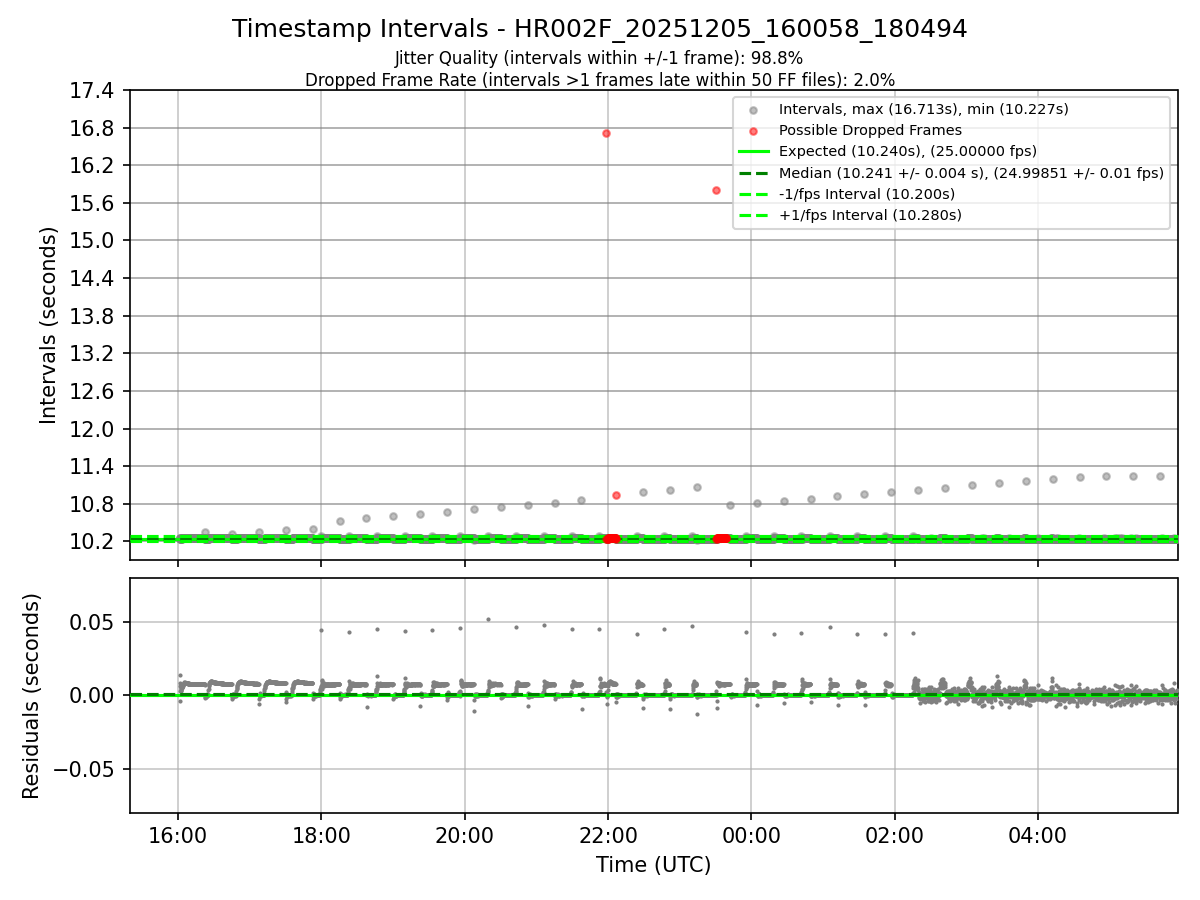Viewport: 1200px width, 900px height.
Task: Click the legend entry '-1/fps Interval (10.200s)'
Action: 866,193
